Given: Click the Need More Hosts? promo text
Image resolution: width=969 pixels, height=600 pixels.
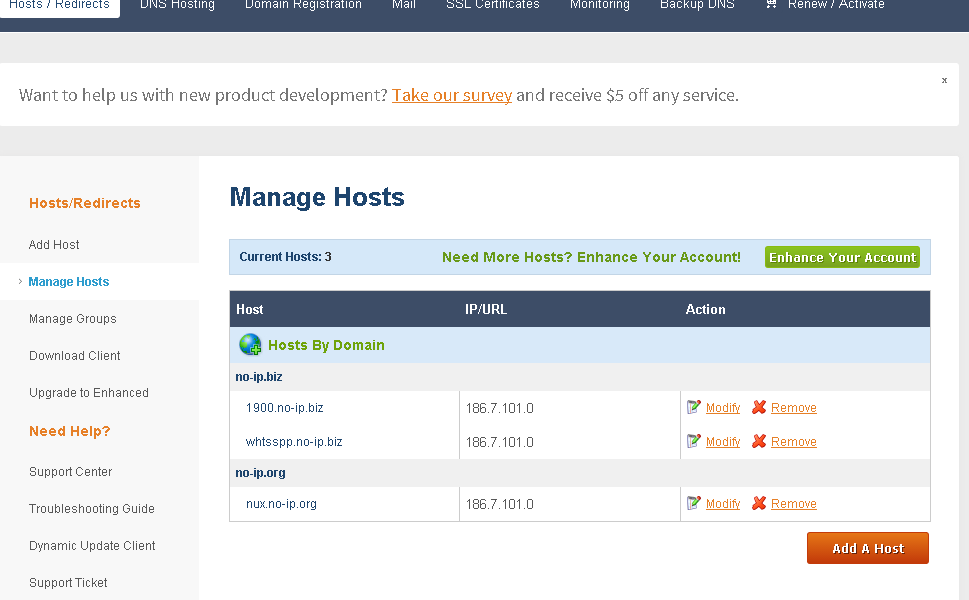Looking at the screenshot, I should pyautogui.click(x=591, y=257).
